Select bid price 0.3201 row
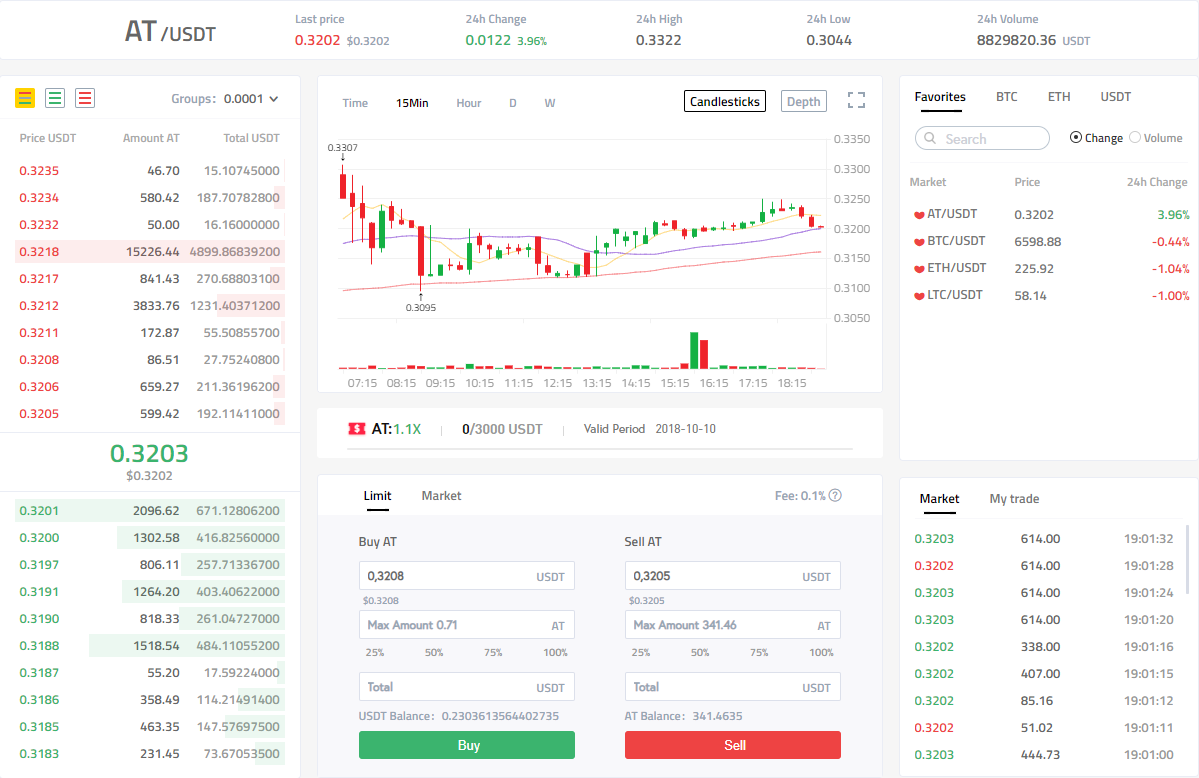 tap(150, 511)
